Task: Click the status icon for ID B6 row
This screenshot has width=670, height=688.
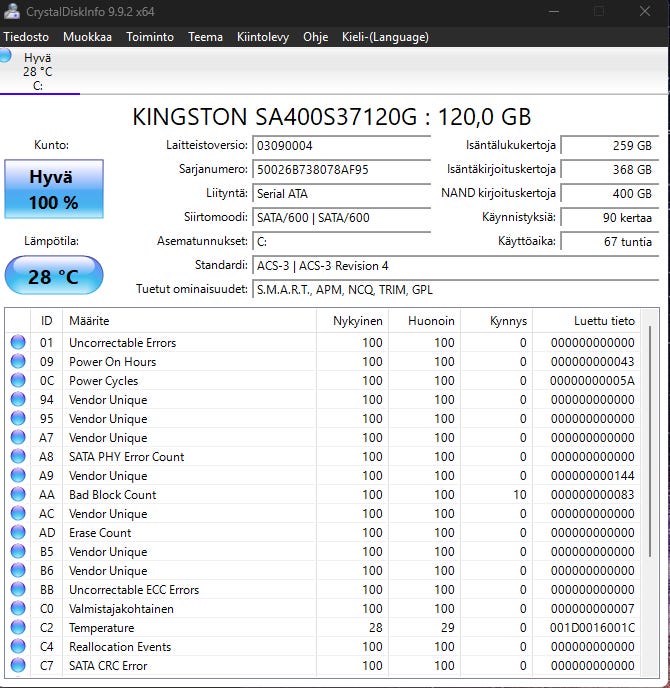Action: (x=18, y=570)
